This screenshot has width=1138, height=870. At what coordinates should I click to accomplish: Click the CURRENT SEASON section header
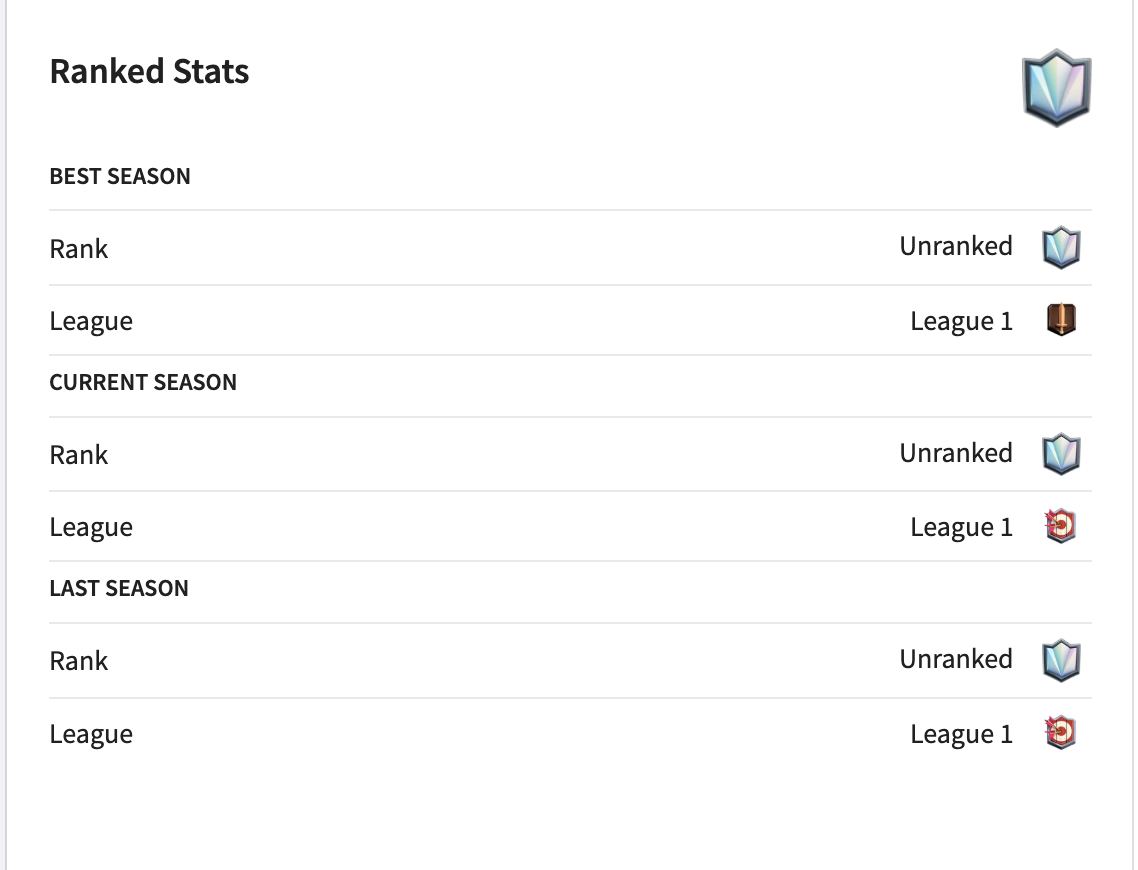[143, 383]
